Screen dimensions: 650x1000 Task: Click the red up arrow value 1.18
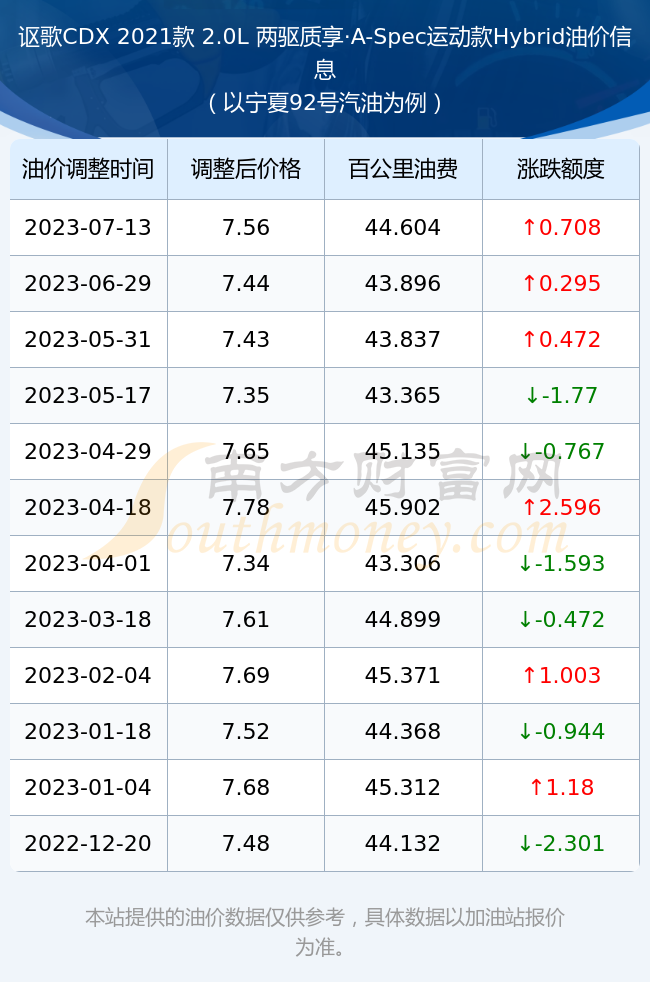[561, 788]
